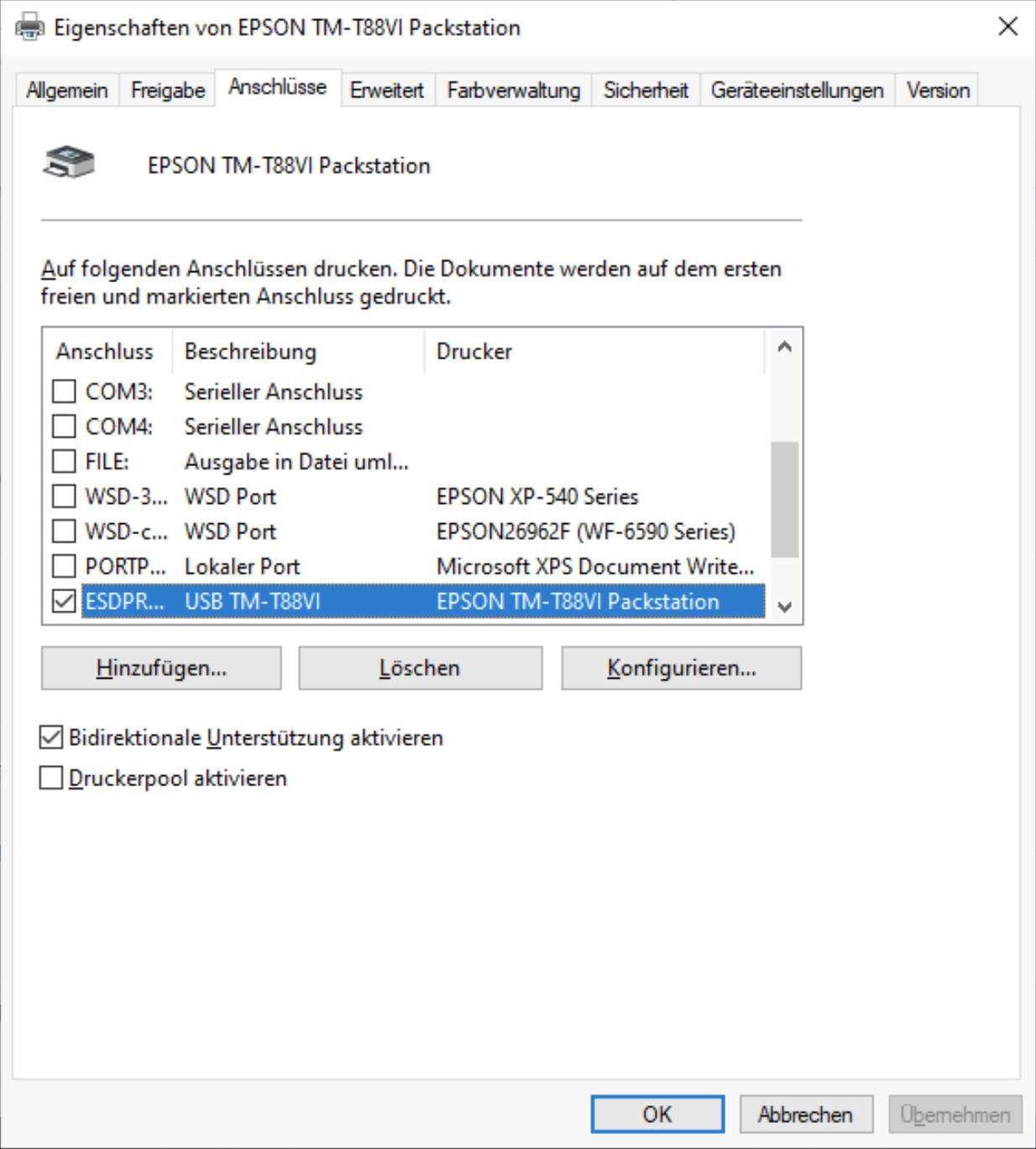Viewport: 1036px width, 1149px height.
Task: Go to Geräteeinstellungen tab
Action: 798,90
